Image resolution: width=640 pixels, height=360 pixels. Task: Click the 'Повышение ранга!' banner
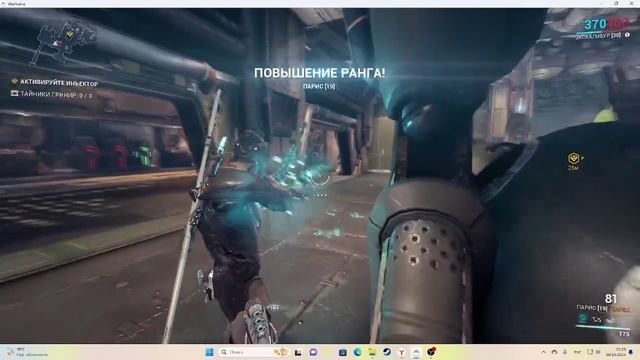[320, 73]
